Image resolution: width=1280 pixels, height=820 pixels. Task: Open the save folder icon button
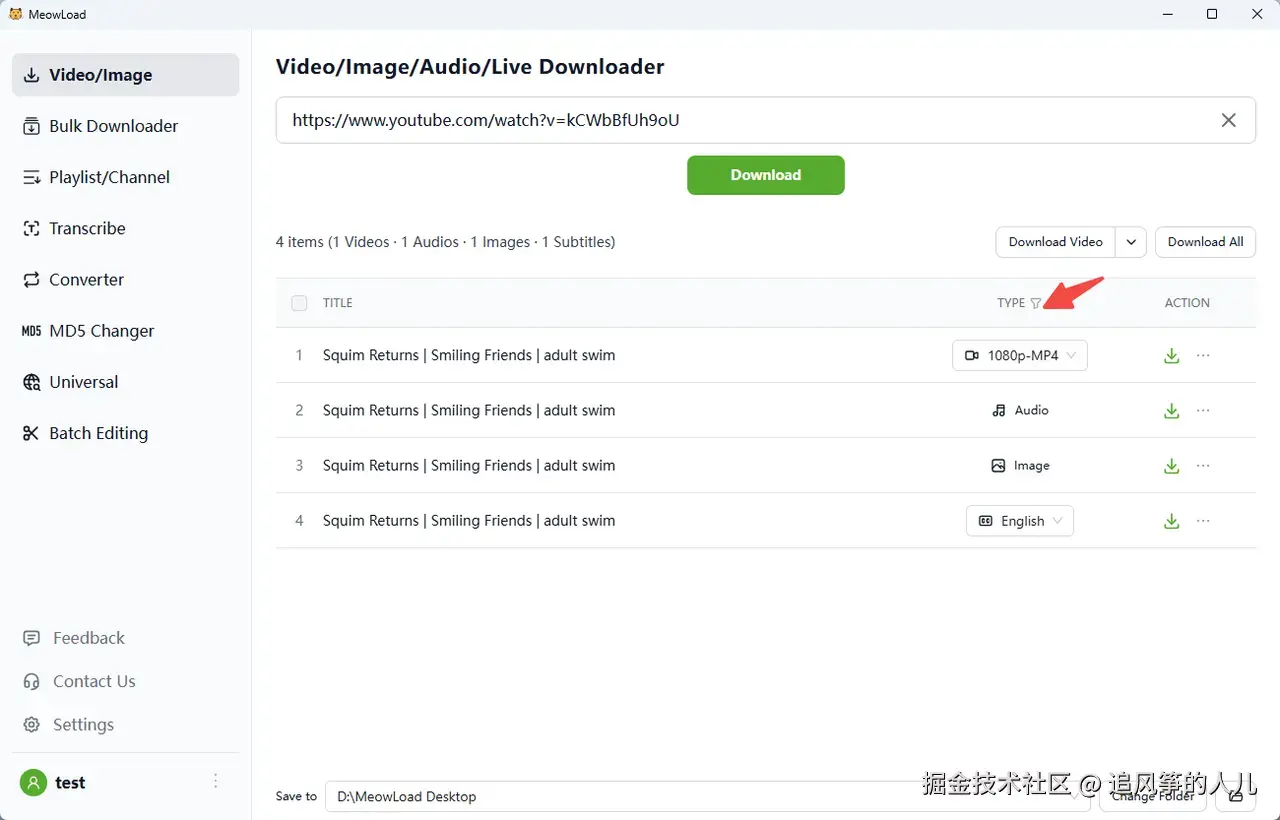click(1236, 796)
